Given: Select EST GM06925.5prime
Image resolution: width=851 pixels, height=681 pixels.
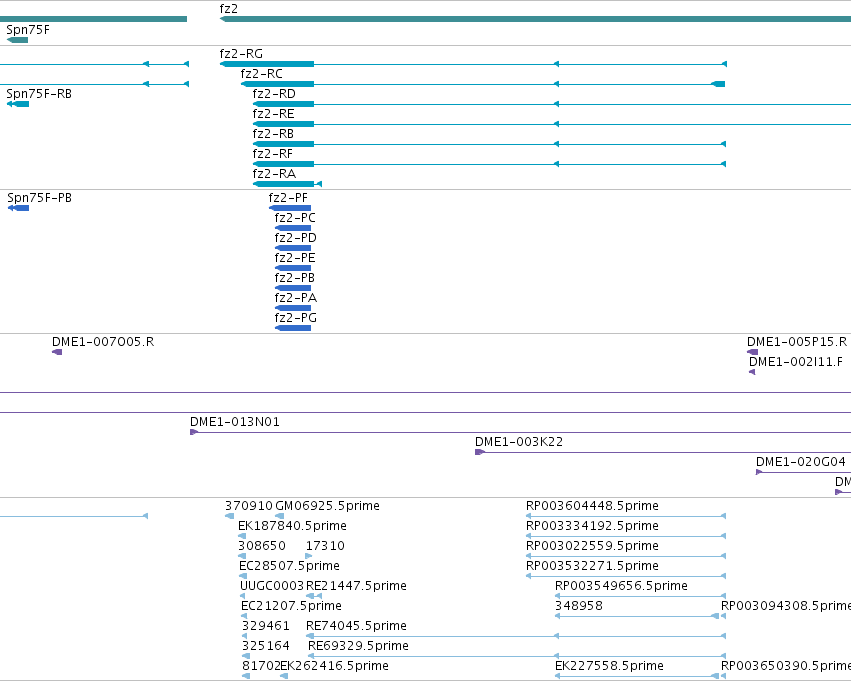Looking at the screenshot, I should tap(280, 516).
